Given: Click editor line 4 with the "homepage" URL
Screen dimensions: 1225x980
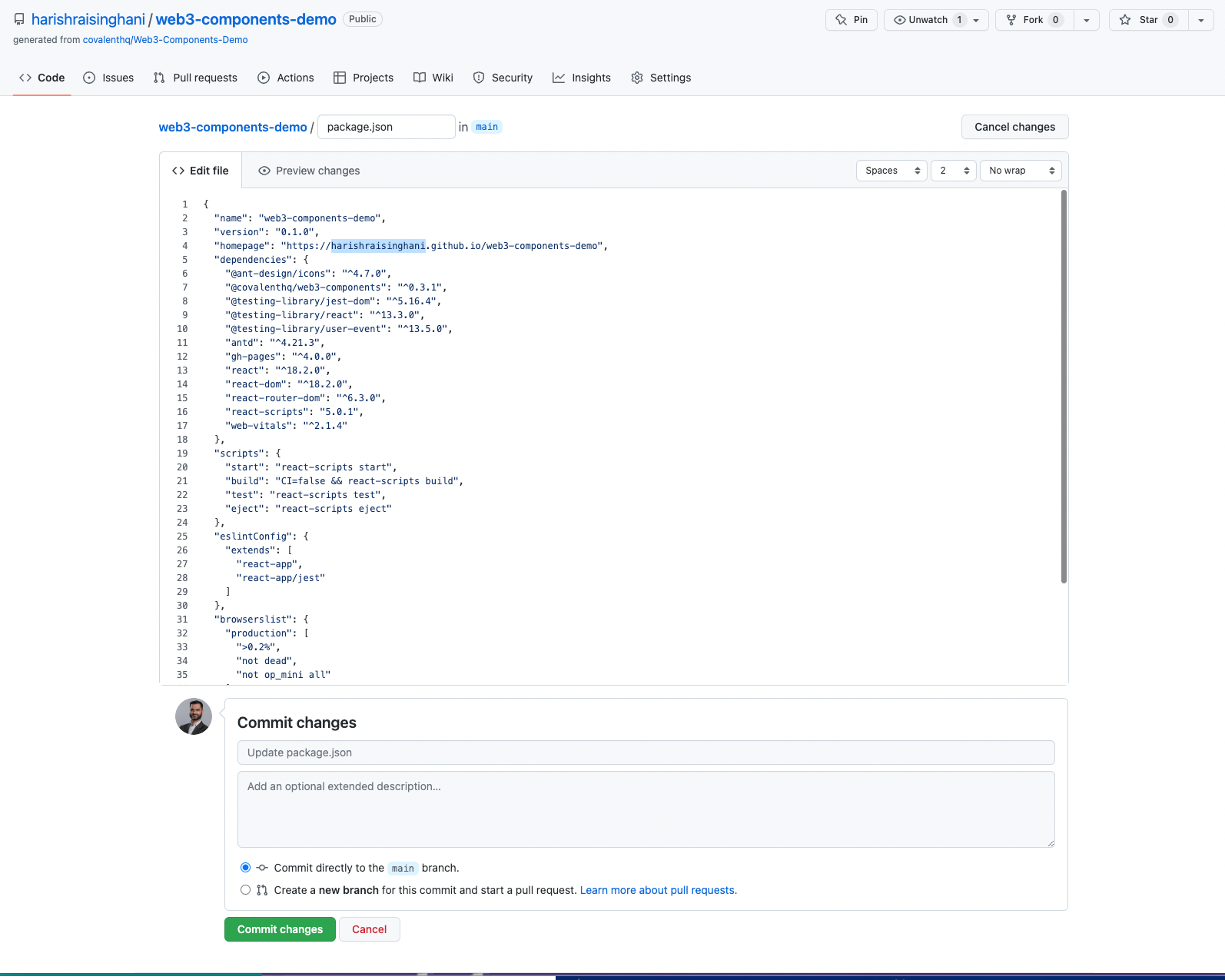Looking at the screenshot, I should point(411,246).
